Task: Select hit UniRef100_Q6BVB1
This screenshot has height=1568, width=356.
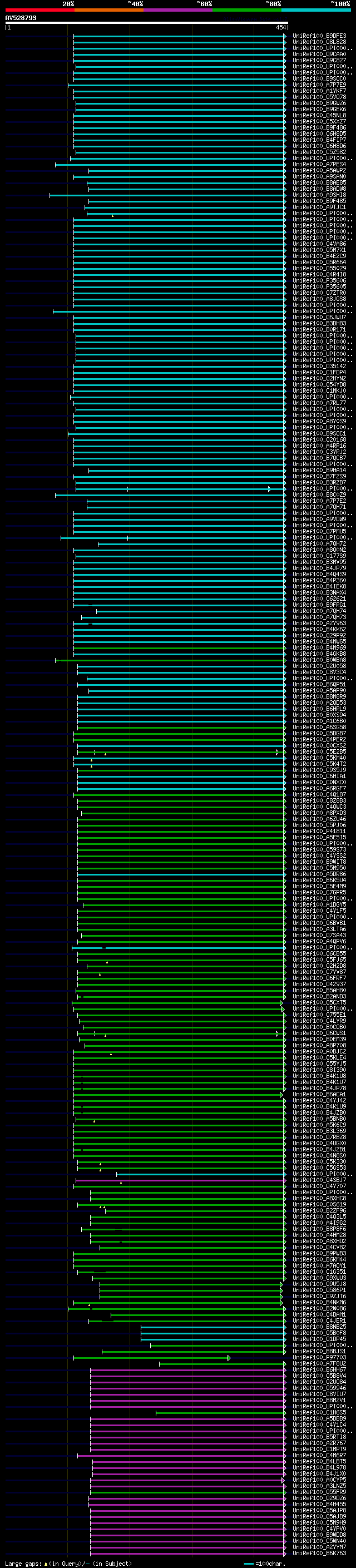Action: (319, 923)
